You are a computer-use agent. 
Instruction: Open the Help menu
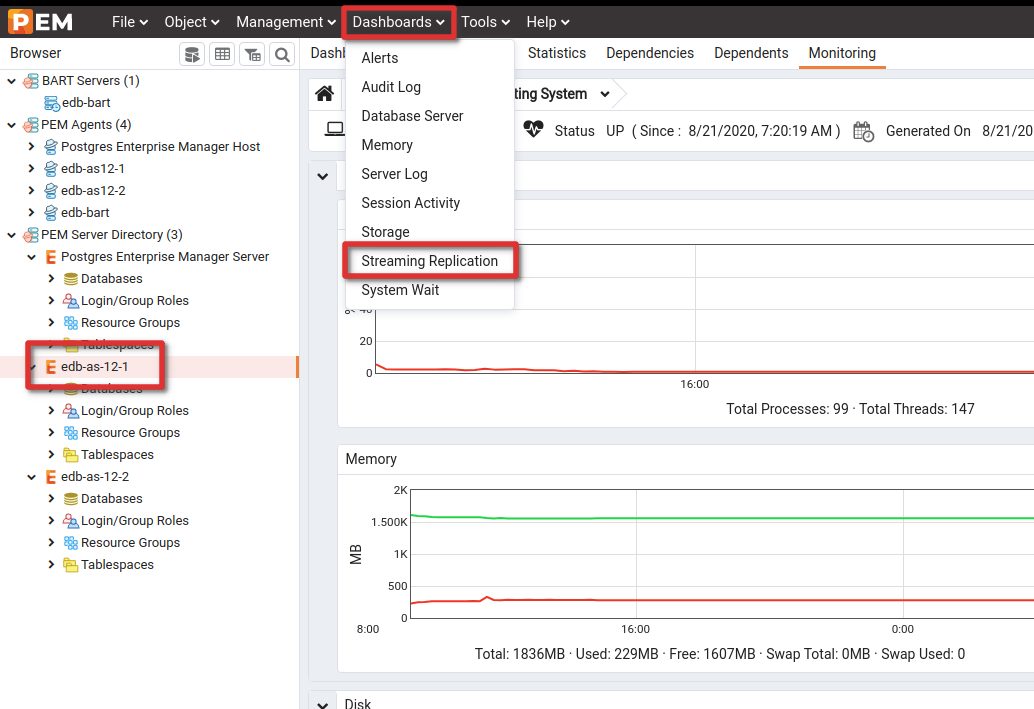pyautogui.click(x=547, y=22)
